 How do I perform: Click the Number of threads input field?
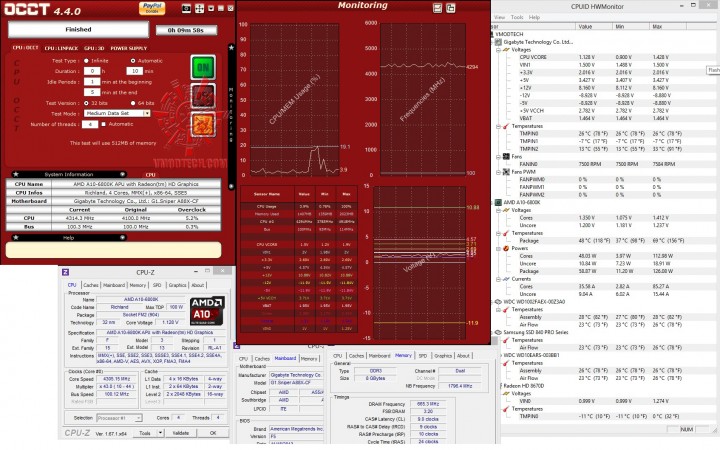(x=90, y=124)
